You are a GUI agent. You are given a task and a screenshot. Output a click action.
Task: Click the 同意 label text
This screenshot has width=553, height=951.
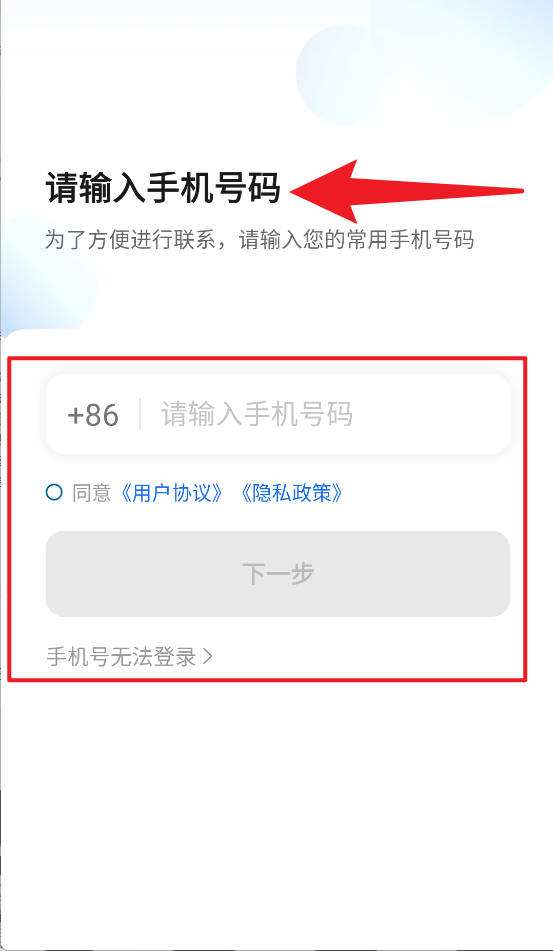(92, 492)
